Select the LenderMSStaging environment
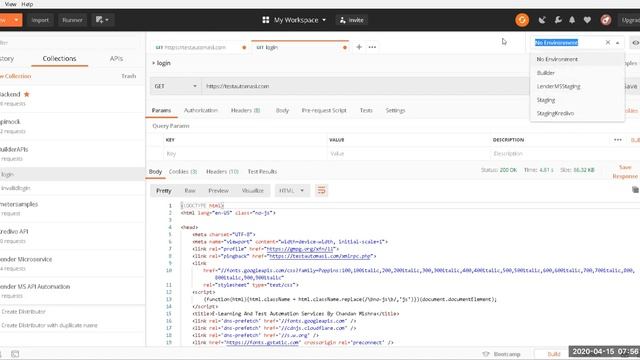The image size is (640, 360). 577,86
